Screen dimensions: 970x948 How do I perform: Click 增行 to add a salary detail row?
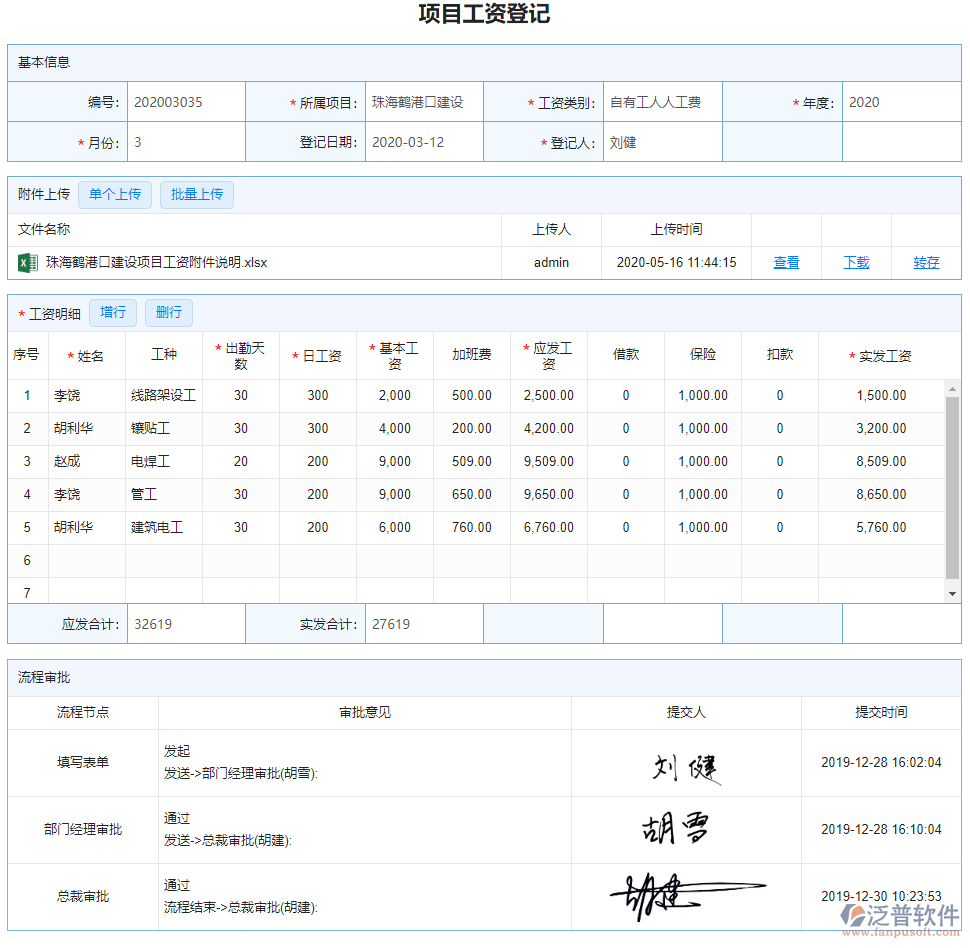pos(112,312)
